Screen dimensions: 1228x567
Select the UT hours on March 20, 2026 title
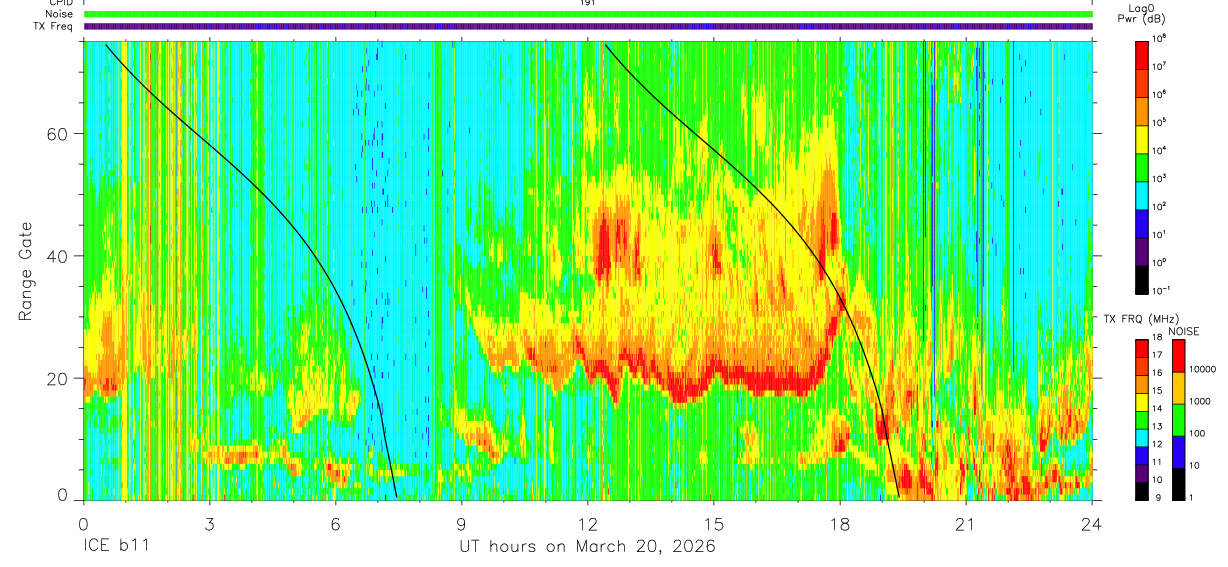click(x=587, y=547)
